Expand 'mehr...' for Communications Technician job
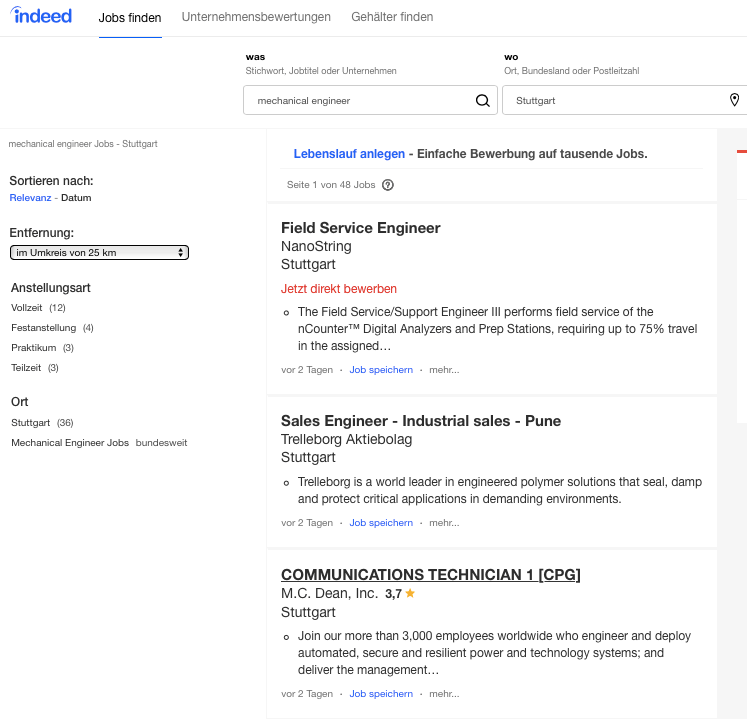 444,694
